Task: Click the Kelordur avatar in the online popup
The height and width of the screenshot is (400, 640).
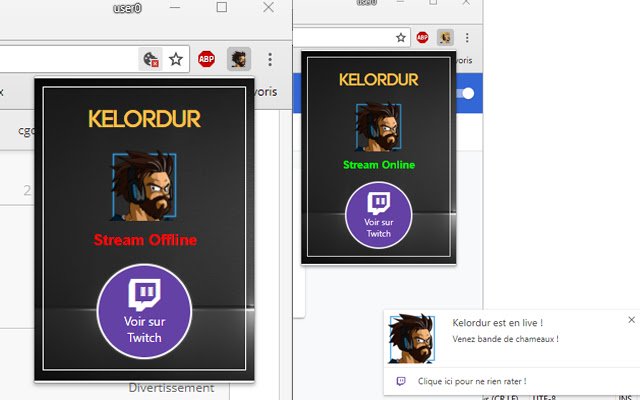Action: (x=378, y=127)
